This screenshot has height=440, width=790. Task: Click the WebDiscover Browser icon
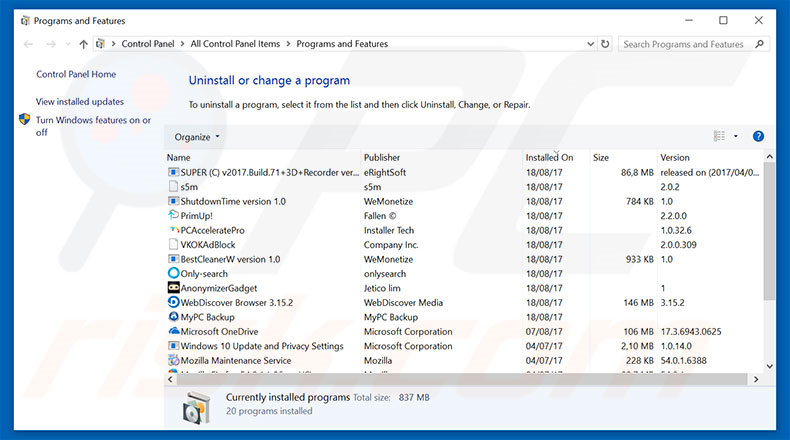click(173, 302)
